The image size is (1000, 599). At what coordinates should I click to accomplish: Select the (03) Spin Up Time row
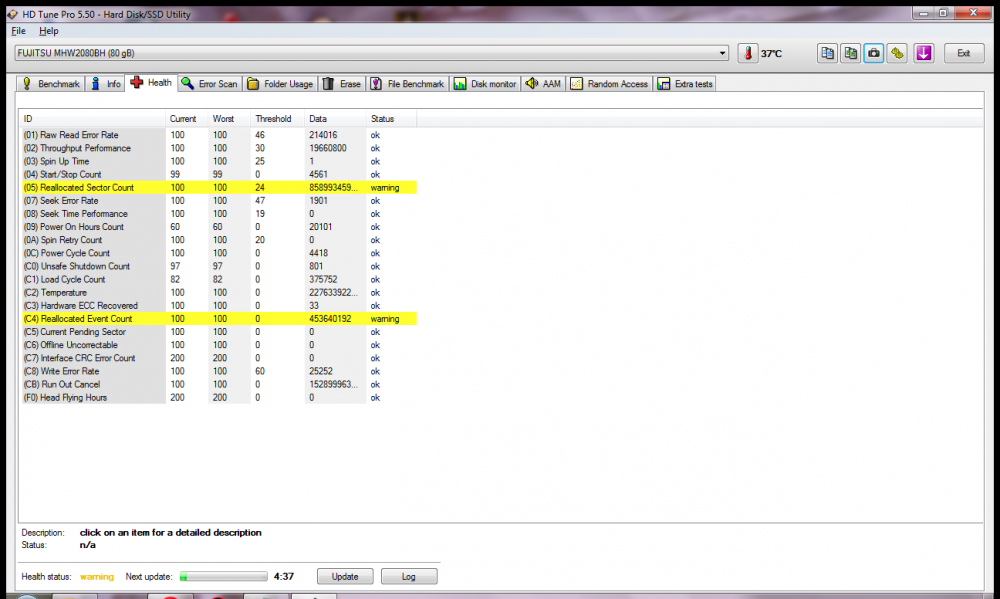219,161
